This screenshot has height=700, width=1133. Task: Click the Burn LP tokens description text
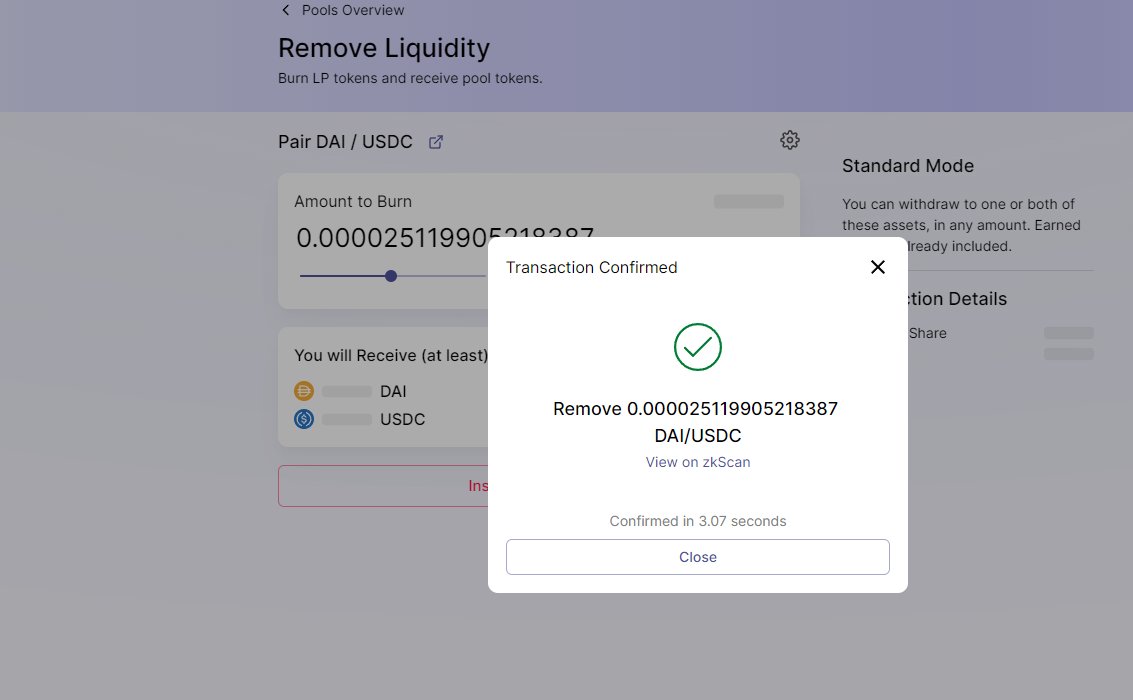click(410, 78)
